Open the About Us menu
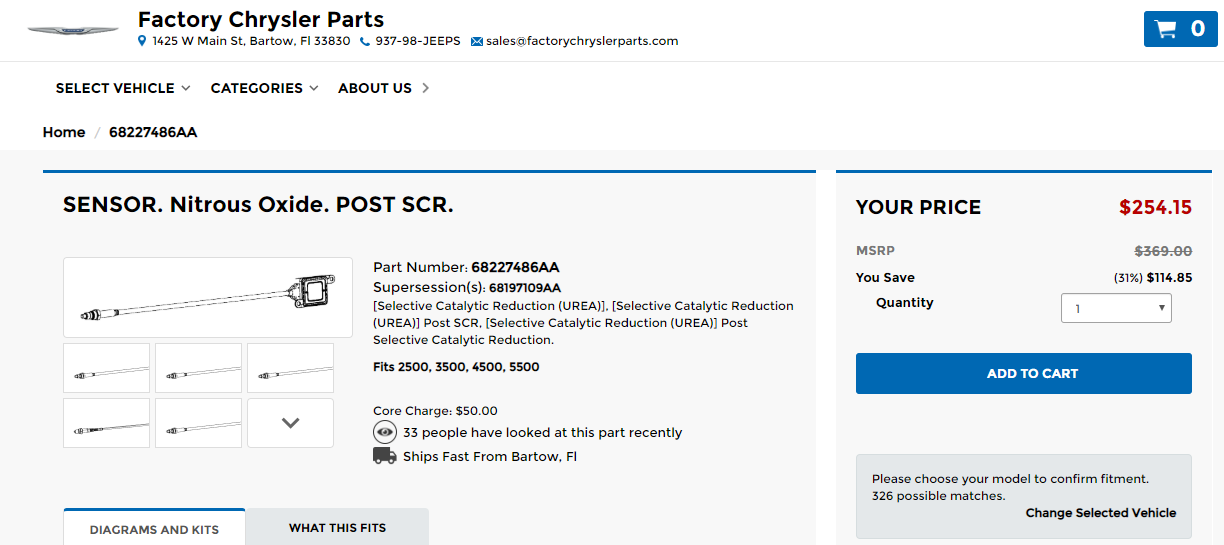The height and width of the screenshot is (545, 1224). coord(383,88)
